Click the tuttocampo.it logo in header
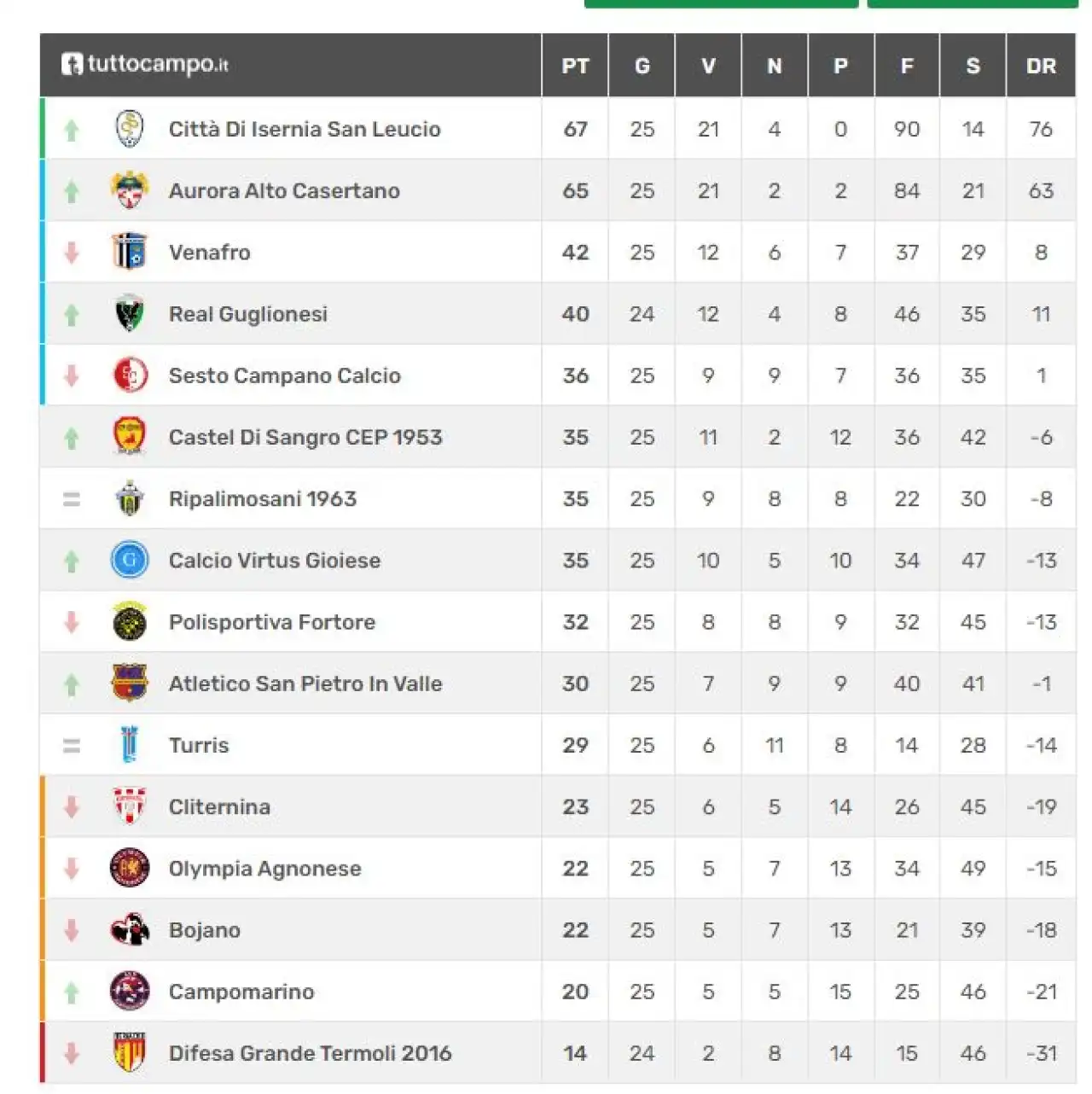This screenshot has width=1092, height=1094. point(145,65)
